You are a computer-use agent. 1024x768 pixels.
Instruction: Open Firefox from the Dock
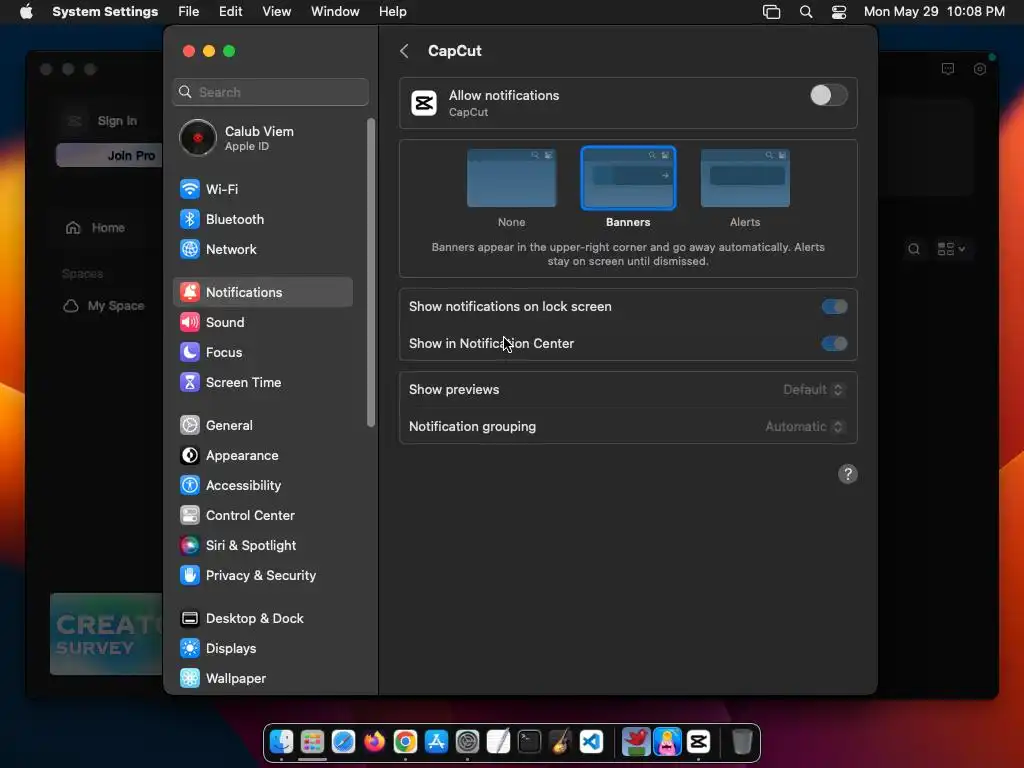point(374,742)
